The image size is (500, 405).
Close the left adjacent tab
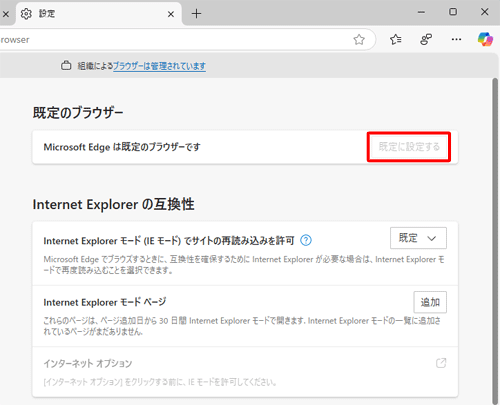tap(6, 14)
